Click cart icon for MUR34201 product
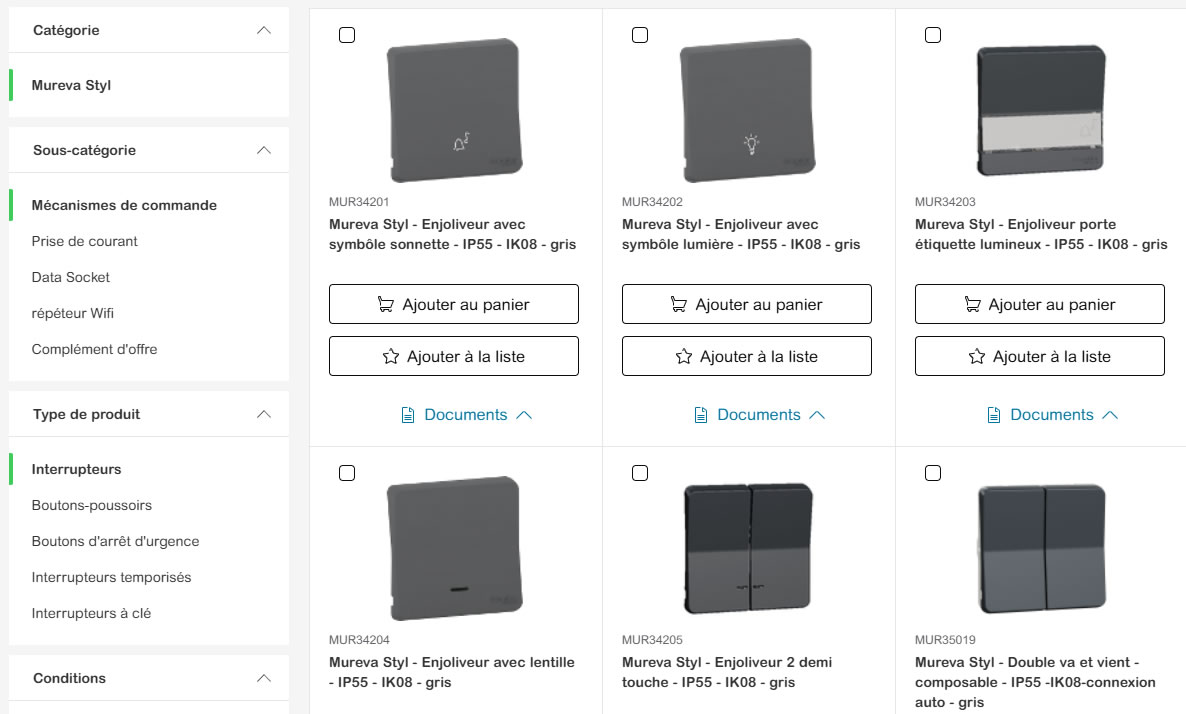 tap(385, 304)
